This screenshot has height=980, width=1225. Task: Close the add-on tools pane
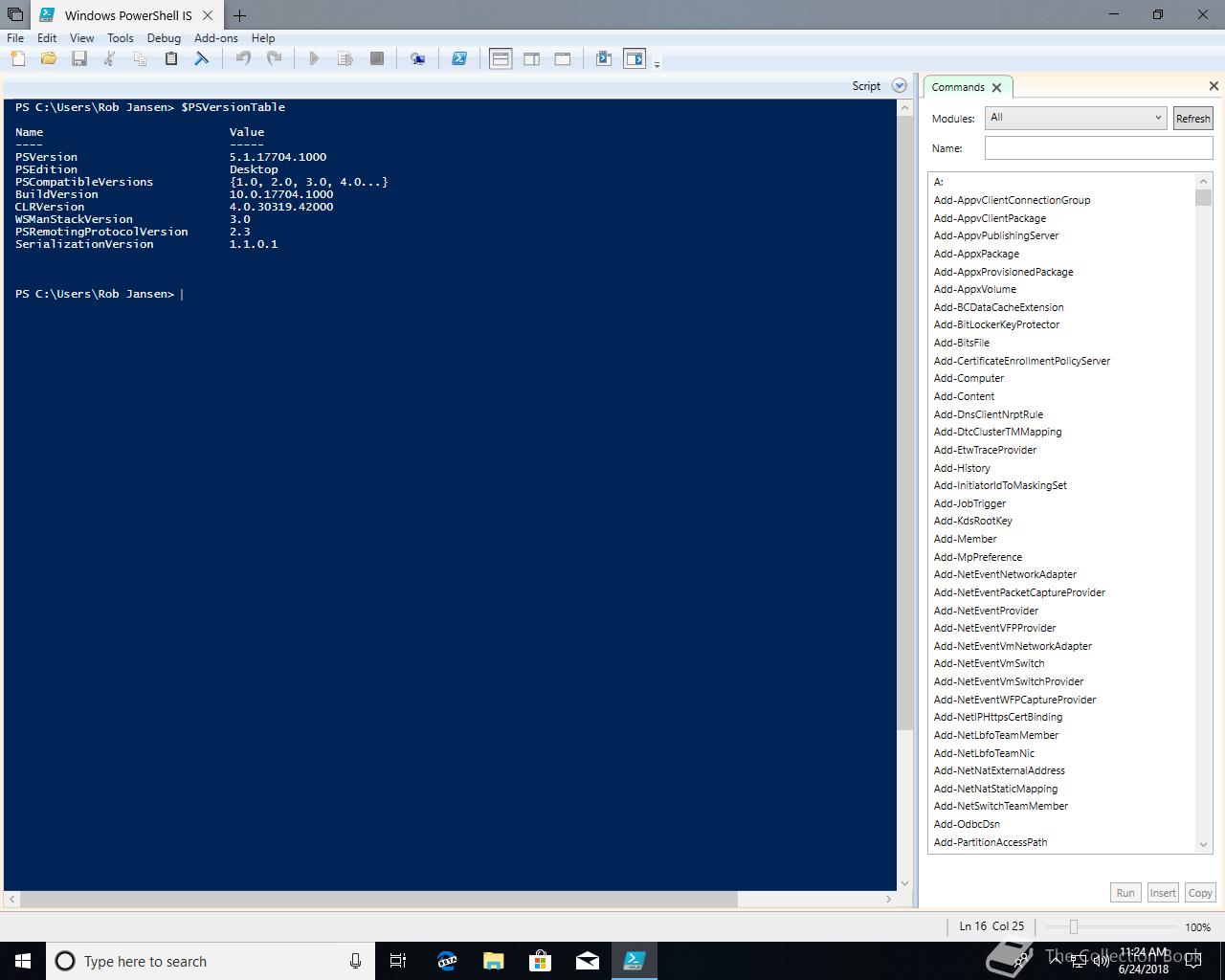(x=1214, y=86)
